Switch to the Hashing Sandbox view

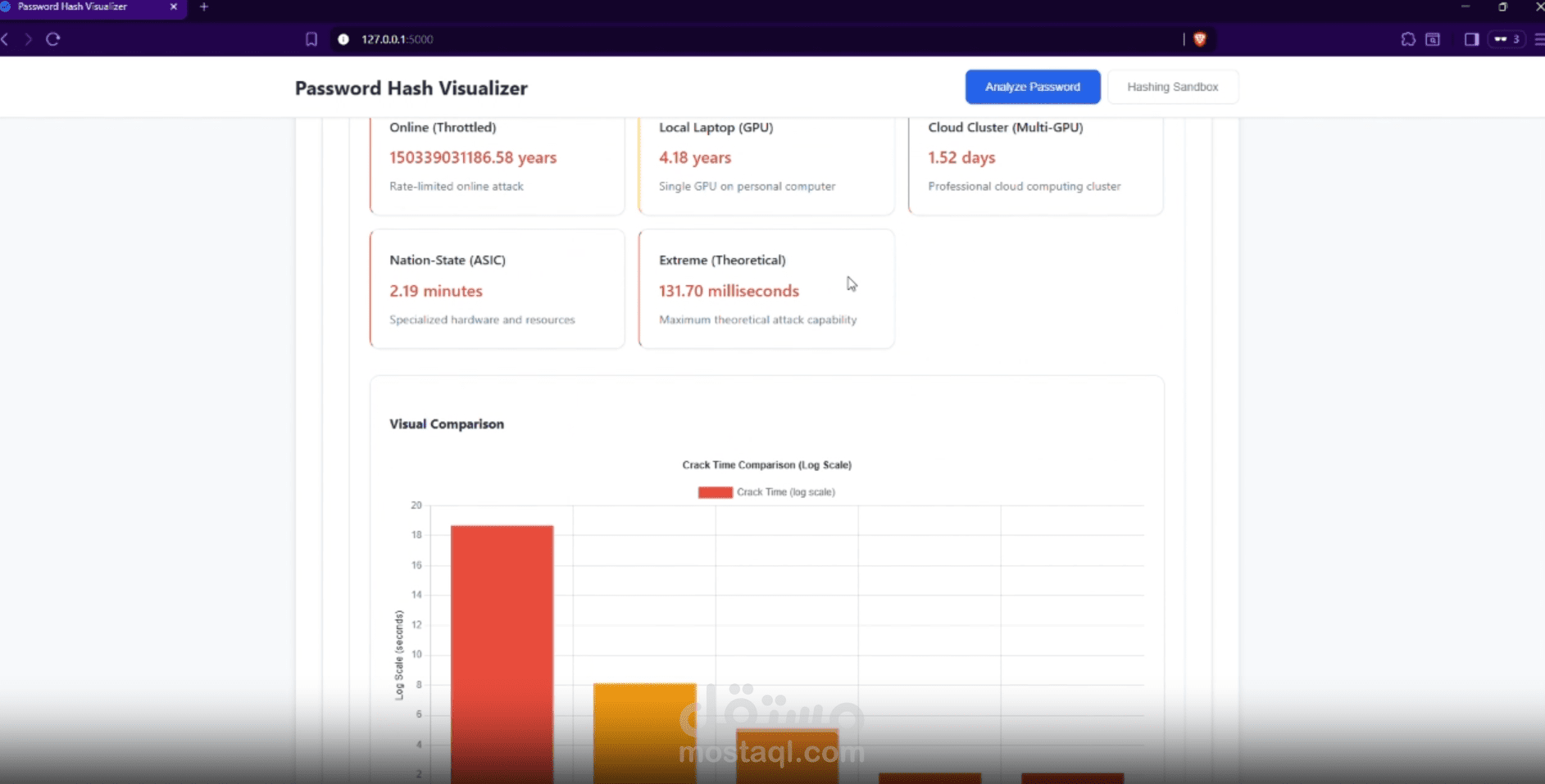1173,87
